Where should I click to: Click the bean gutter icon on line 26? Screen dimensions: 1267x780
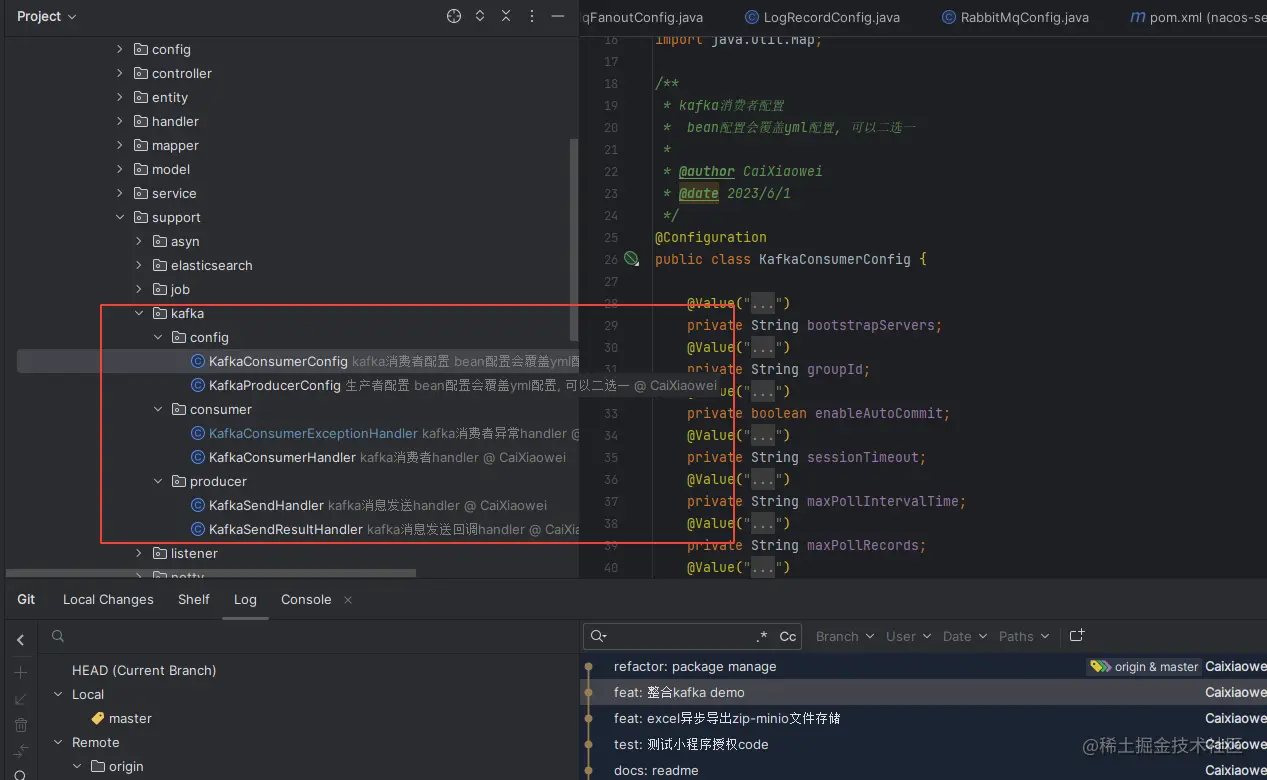631,259
